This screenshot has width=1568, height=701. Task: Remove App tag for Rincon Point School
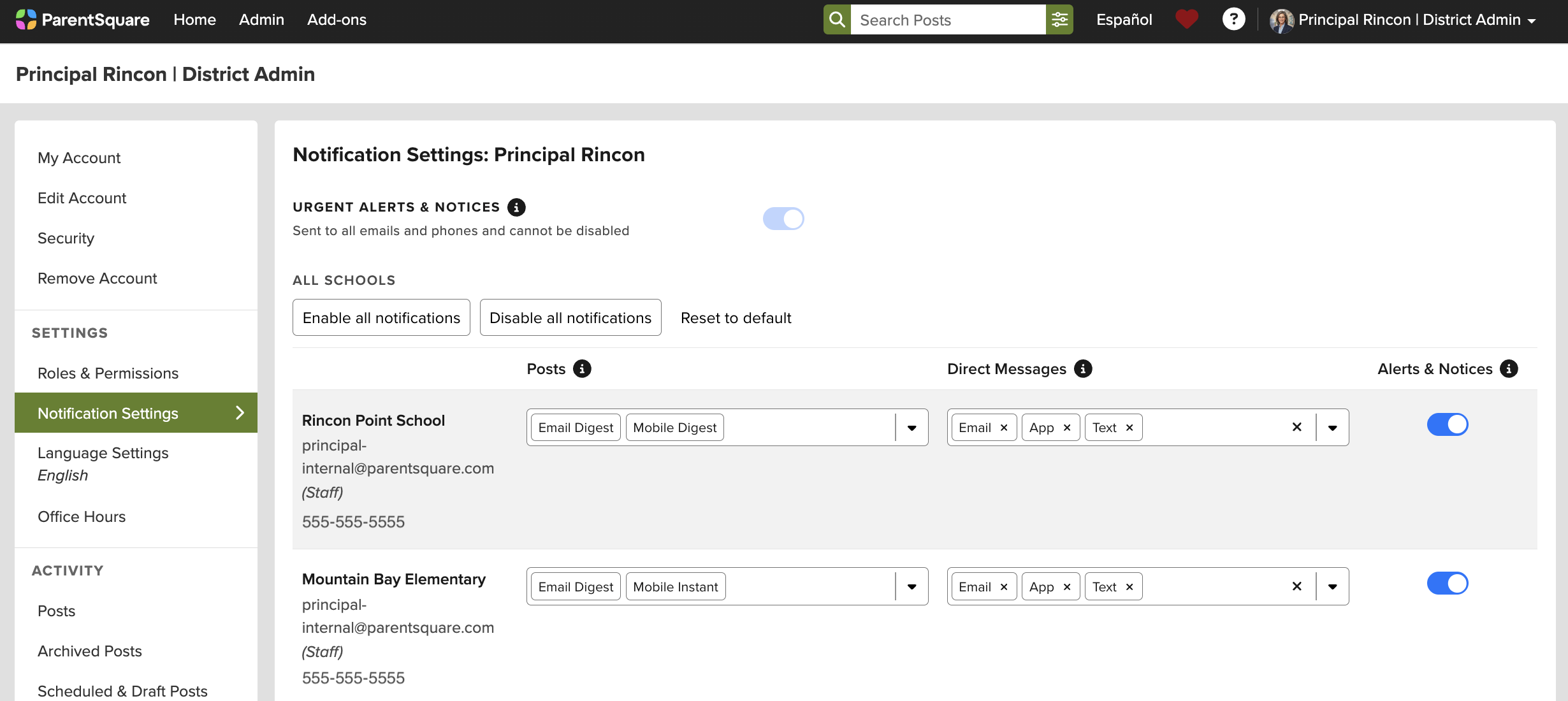pos(1067,428)
